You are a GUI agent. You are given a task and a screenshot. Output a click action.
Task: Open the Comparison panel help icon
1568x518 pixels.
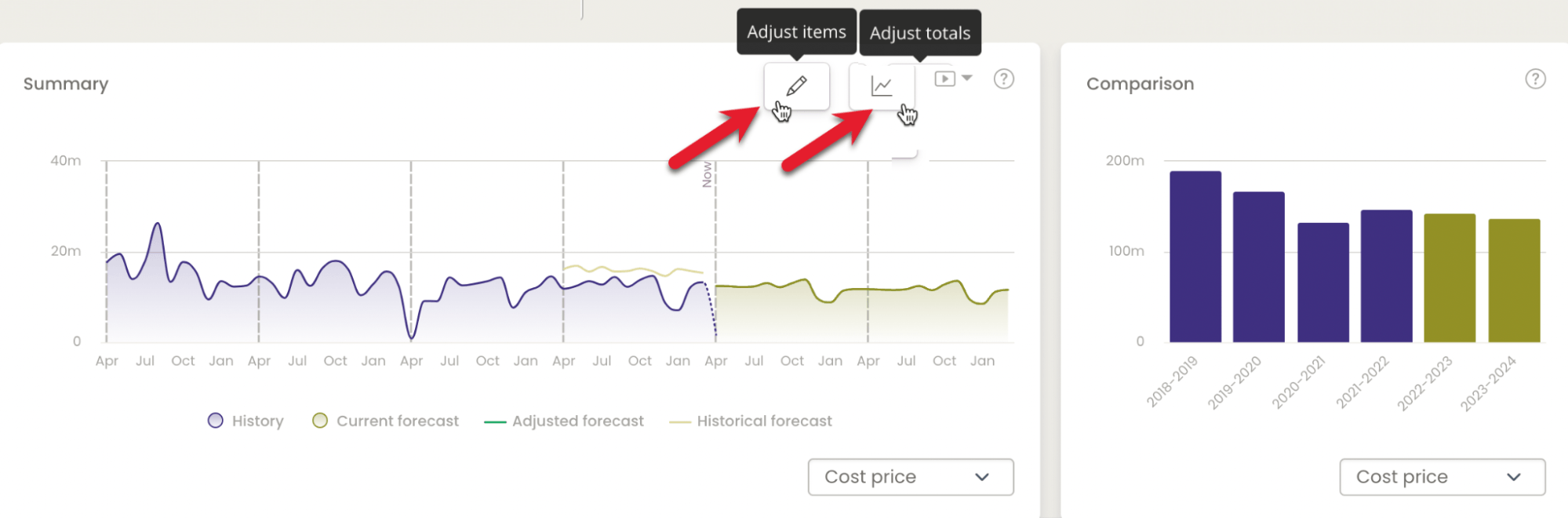(1535, 79)
